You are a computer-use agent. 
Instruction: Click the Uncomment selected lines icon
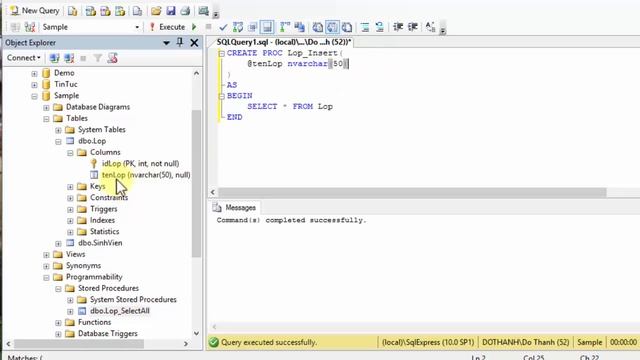tap(380, 27)
